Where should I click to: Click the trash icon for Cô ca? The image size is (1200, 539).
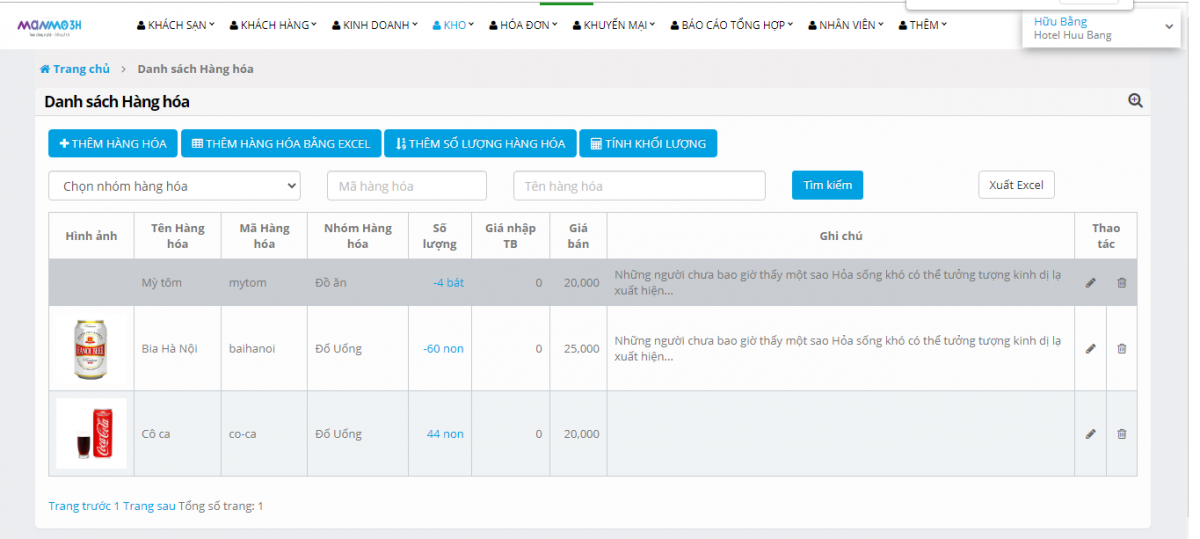(x=1121, y=434)
